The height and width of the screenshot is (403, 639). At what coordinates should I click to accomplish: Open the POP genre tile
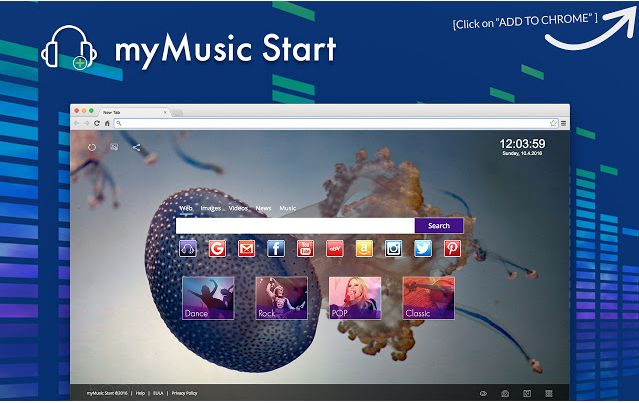(355, 298)
